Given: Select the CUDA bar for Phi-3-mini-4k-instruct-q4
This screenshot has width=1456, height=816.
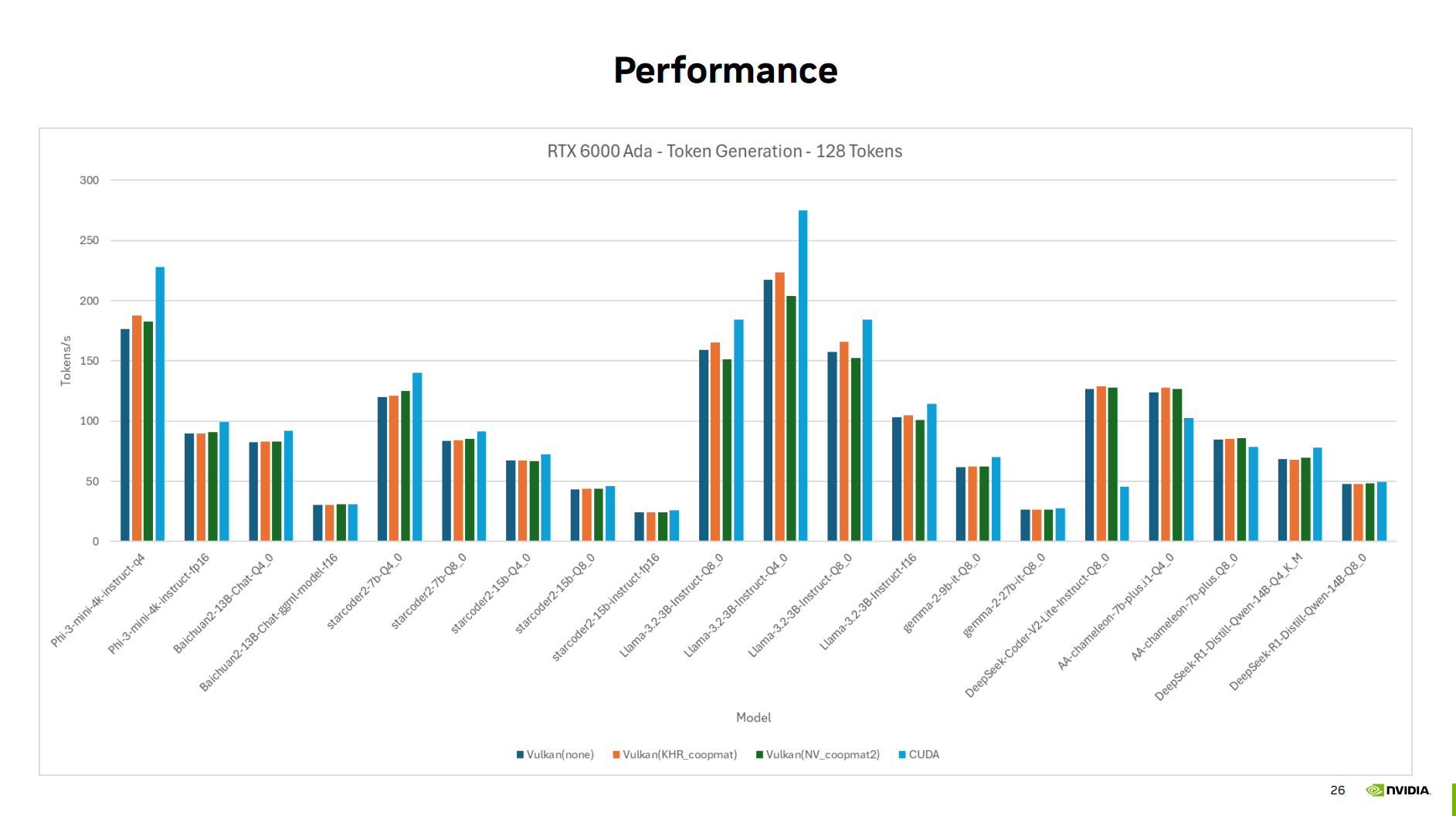Looking at the screenshot, I should coord(160,404).
